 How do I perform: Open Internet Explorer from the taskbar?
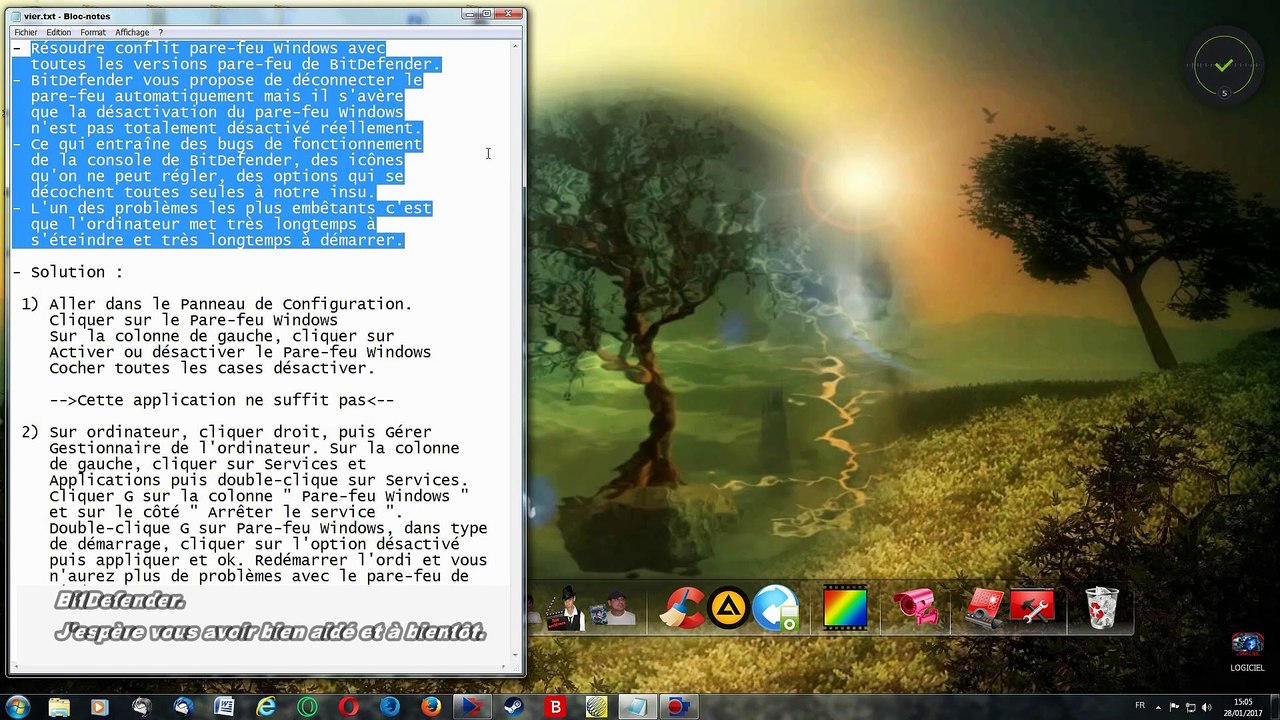coord(266,707)
